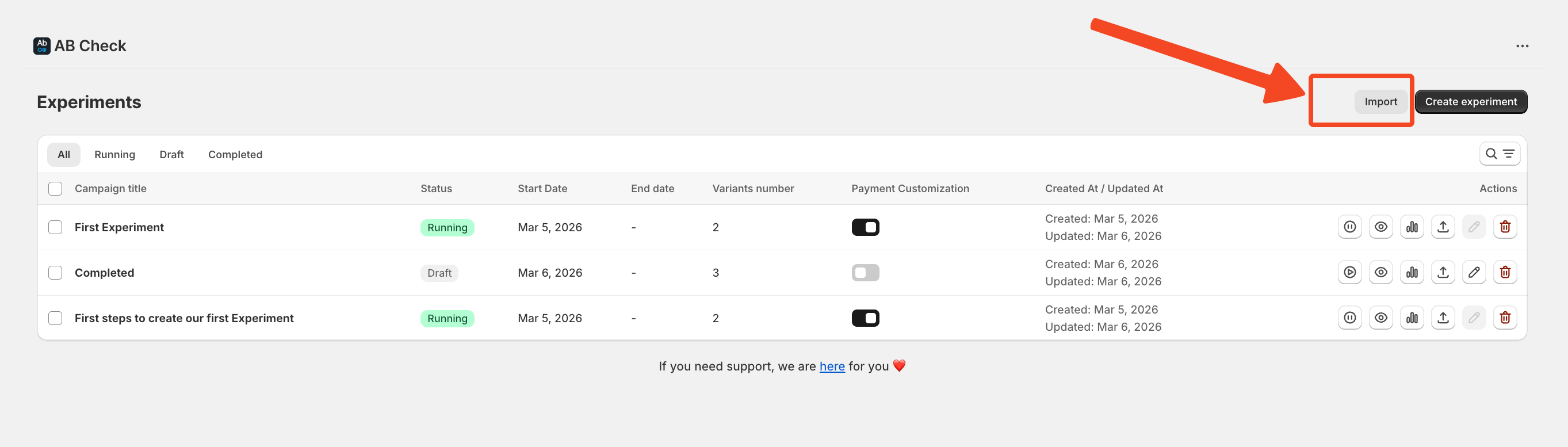
Task: Delete the First Experiment campaign
Action: (1505, 227)
